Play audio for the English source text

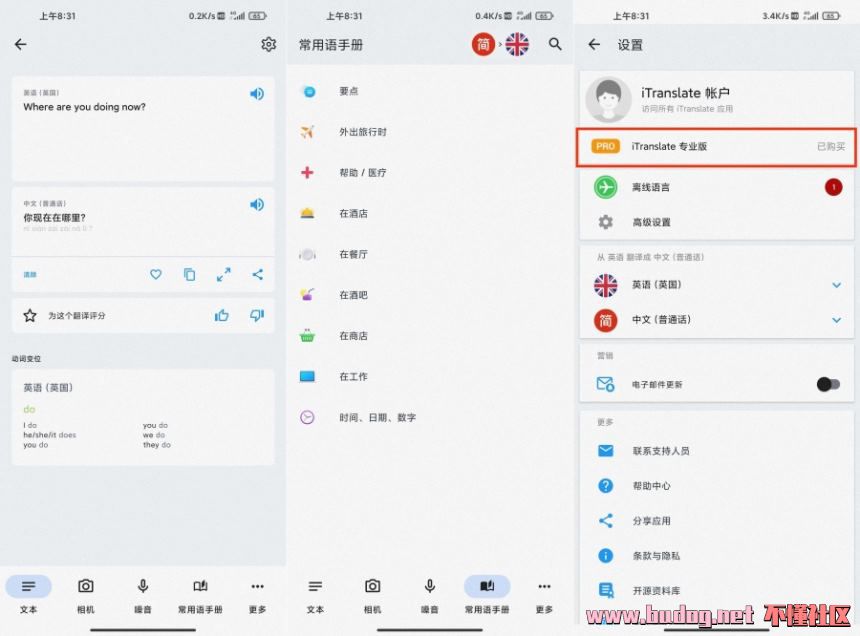(257, 94)
